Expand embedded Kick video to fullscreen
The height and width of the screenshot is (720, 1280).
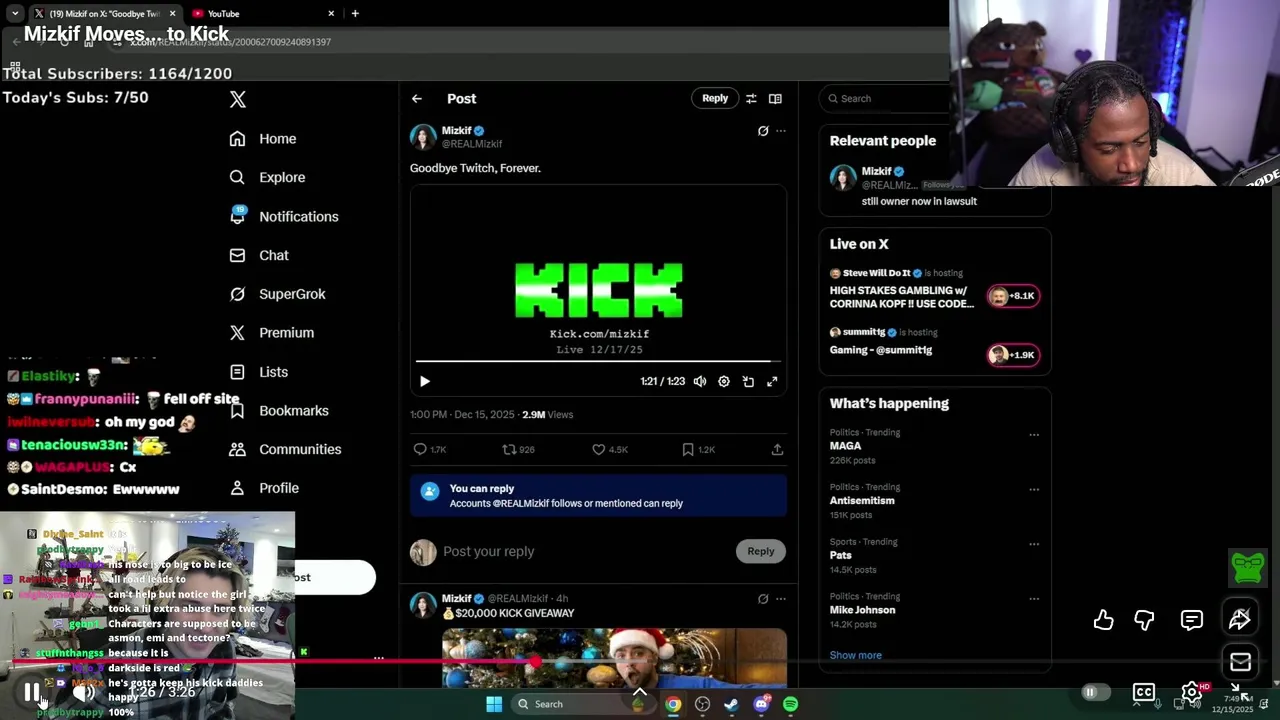click(772, 381)
